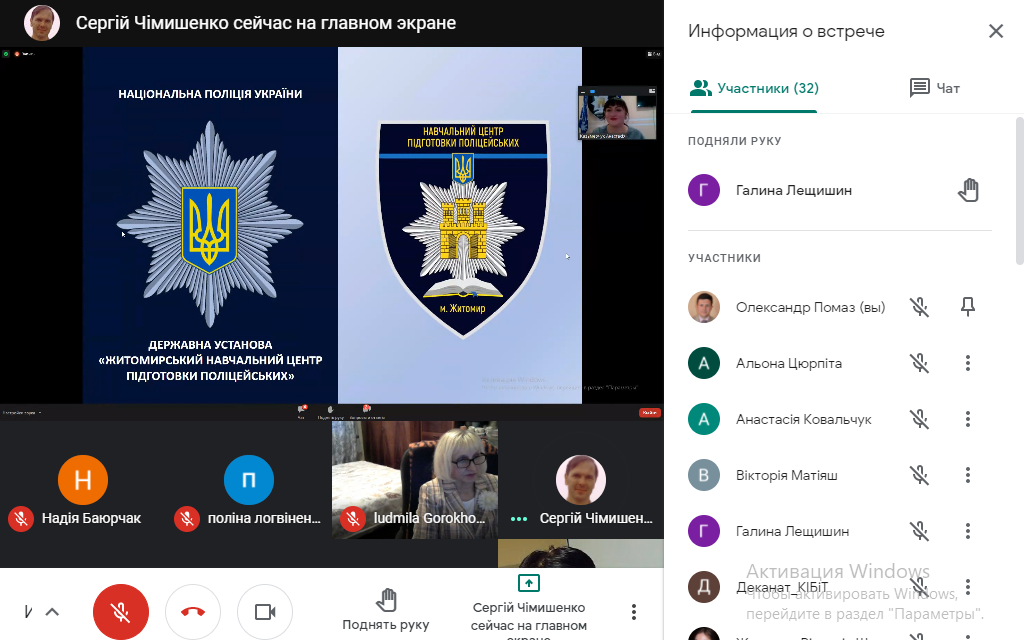Open the three-dot menu for Вікторія Матіяш
The height and width of the screenshot is (640, 1024).
(x=968, y=475)
